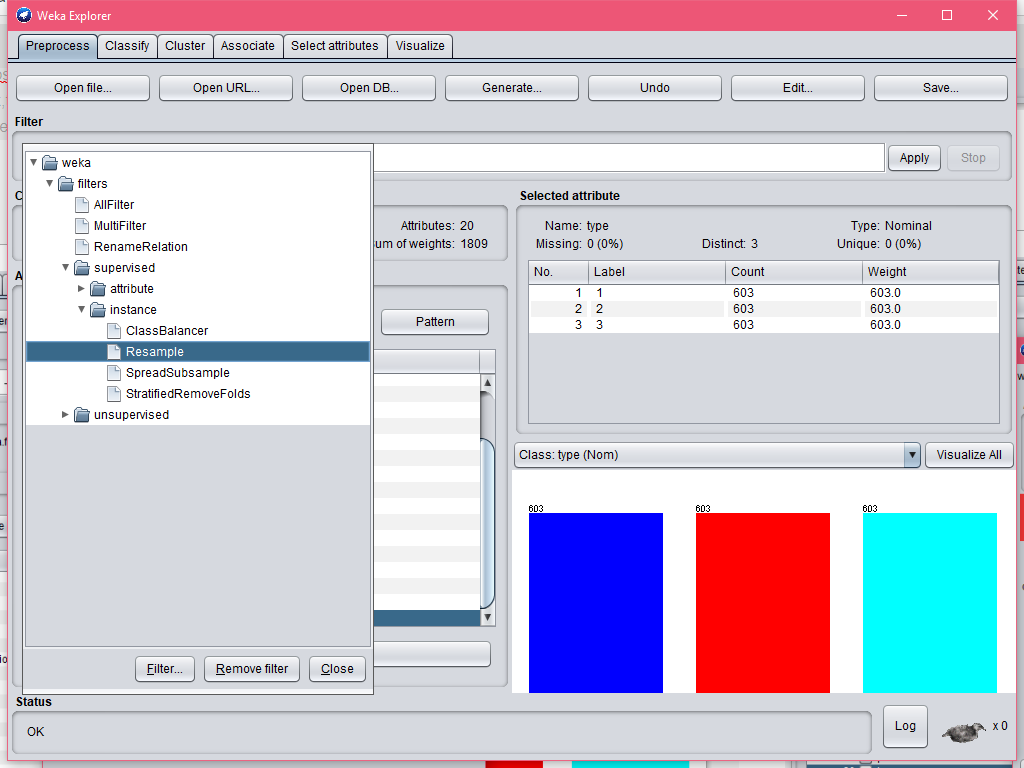The image size is (1024, 768).
Task: Expand the attribute tree node
Action: coord(81,288)
